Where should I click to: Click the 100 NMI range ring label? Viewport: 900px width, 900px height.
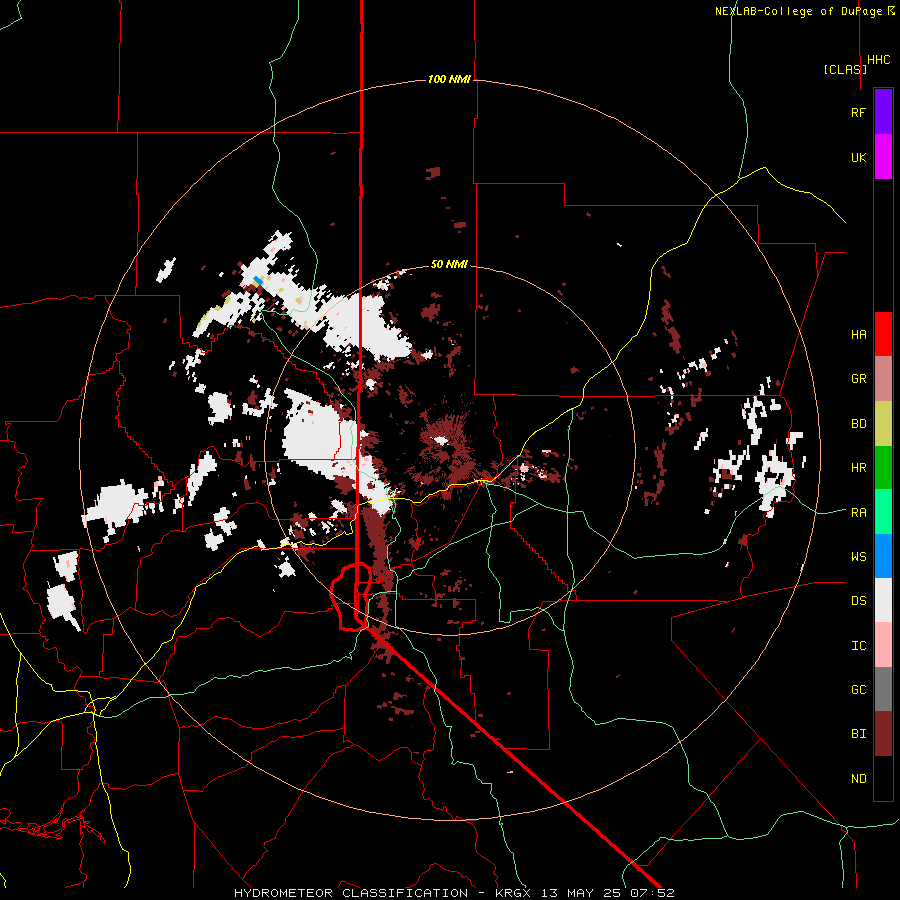449,79
